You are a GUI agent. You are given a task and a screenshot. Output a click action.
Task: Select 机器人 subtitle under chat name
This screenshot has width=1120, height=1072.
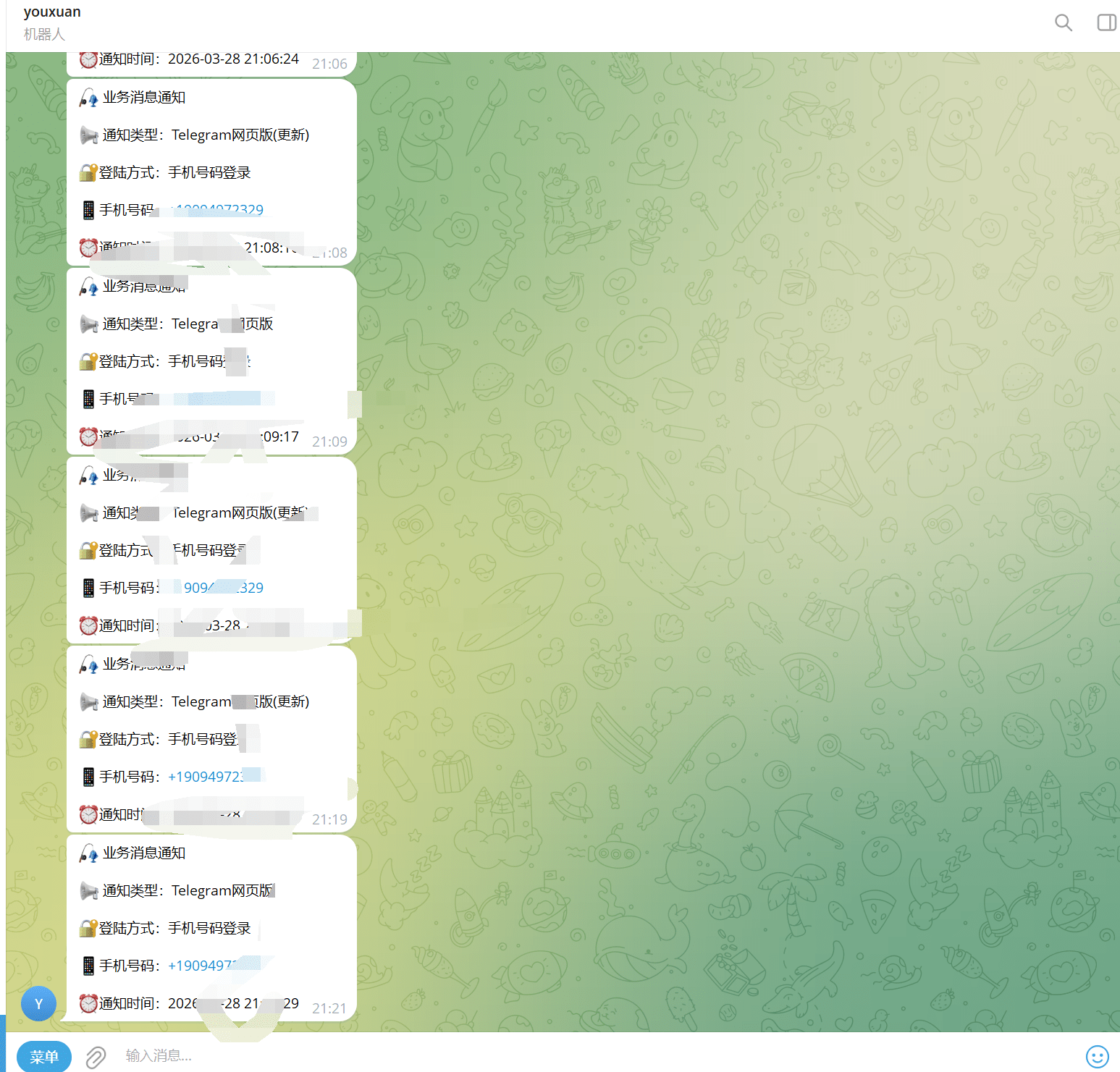pos(44,34)
